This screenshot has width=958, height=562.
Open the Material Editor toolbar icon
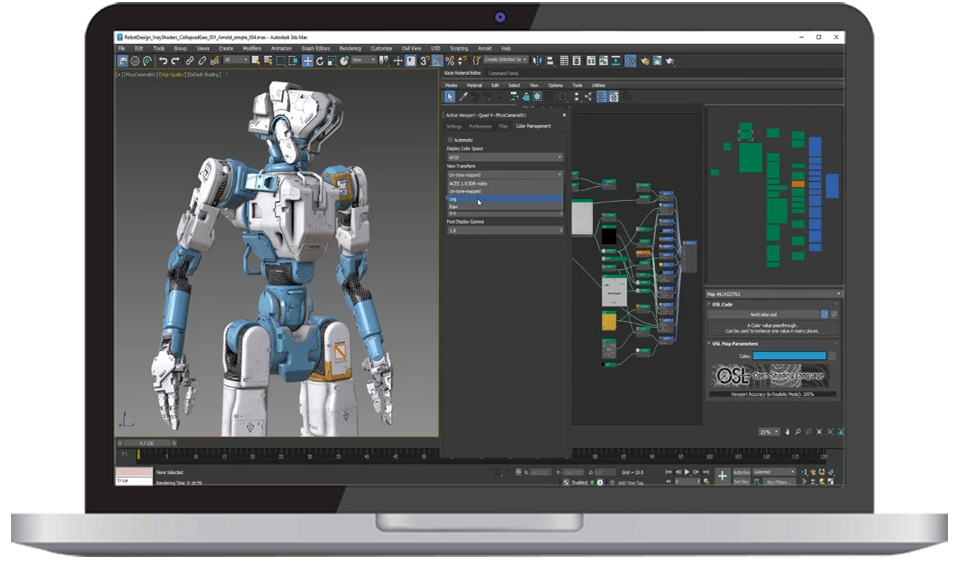630,61
